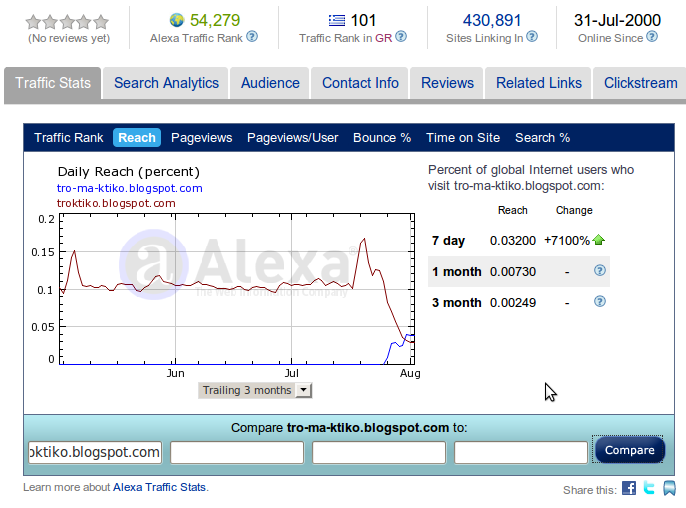This screenshot has height=508, width=686.
Task: Click the tro-ma-ktiko.blogspot.com chart legend
Action: coord(130,188)
